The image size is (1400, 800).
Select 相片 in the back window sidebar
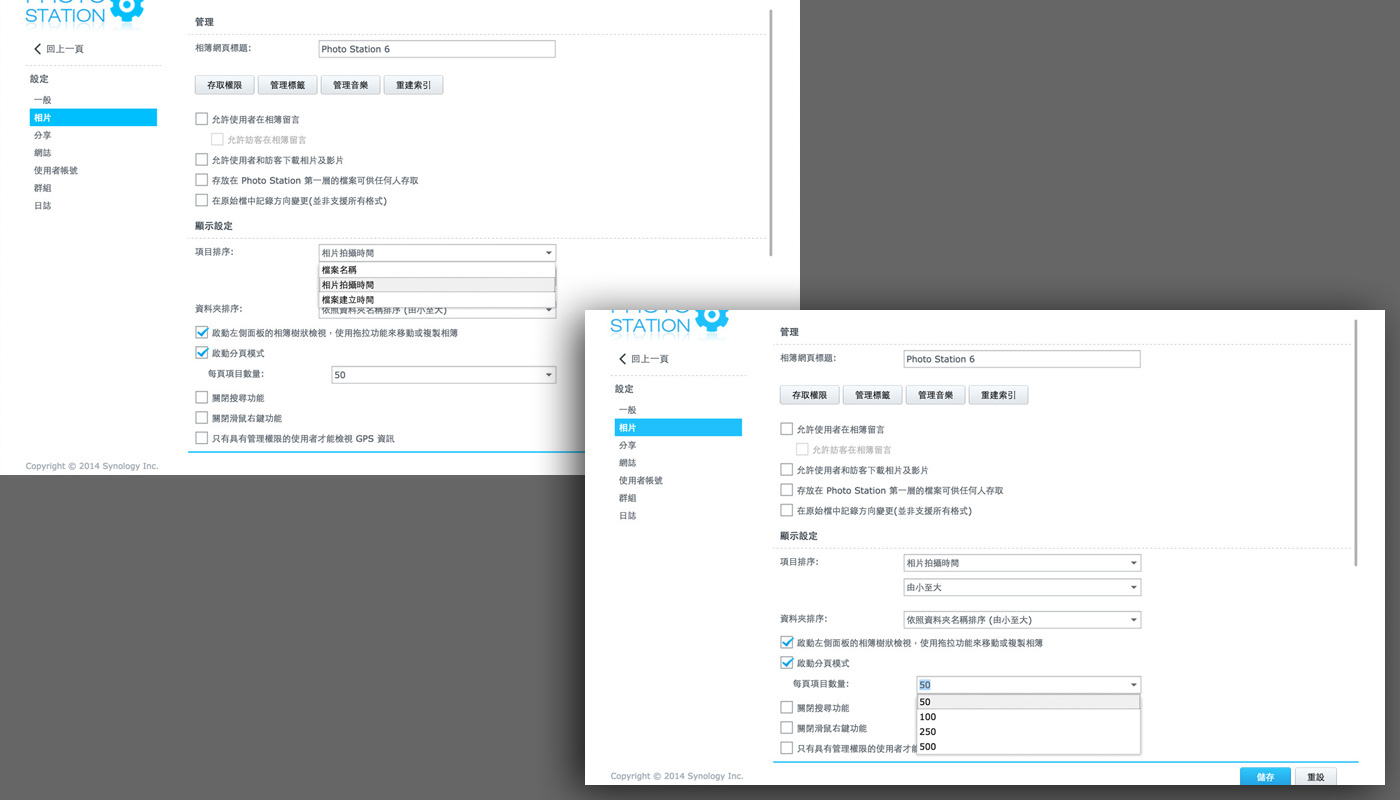pos(93,117)
